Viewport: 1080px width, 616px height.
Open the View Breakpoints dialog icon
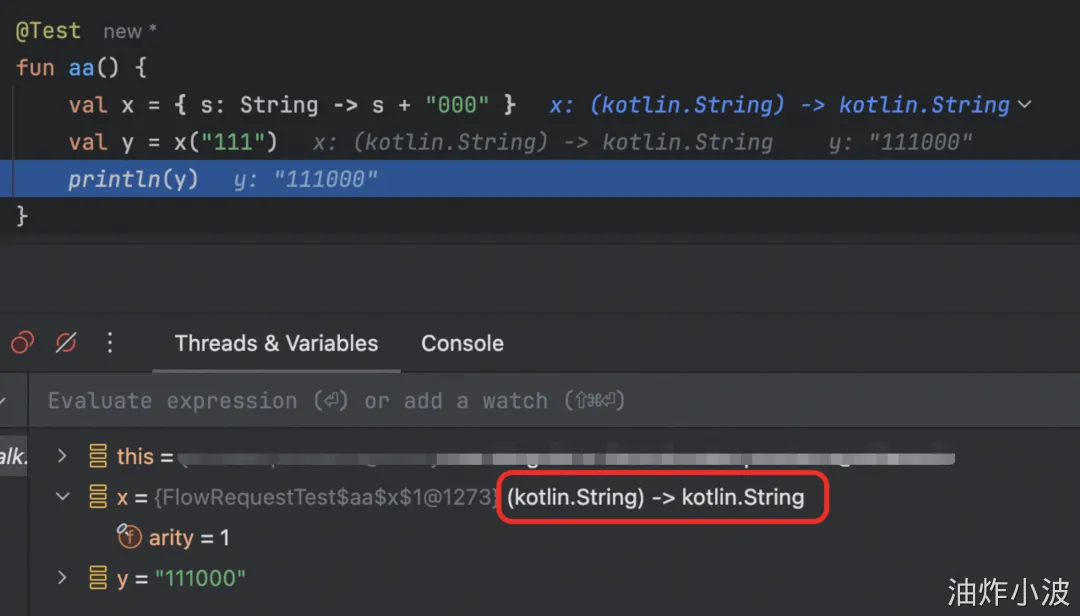click(22, 343)
